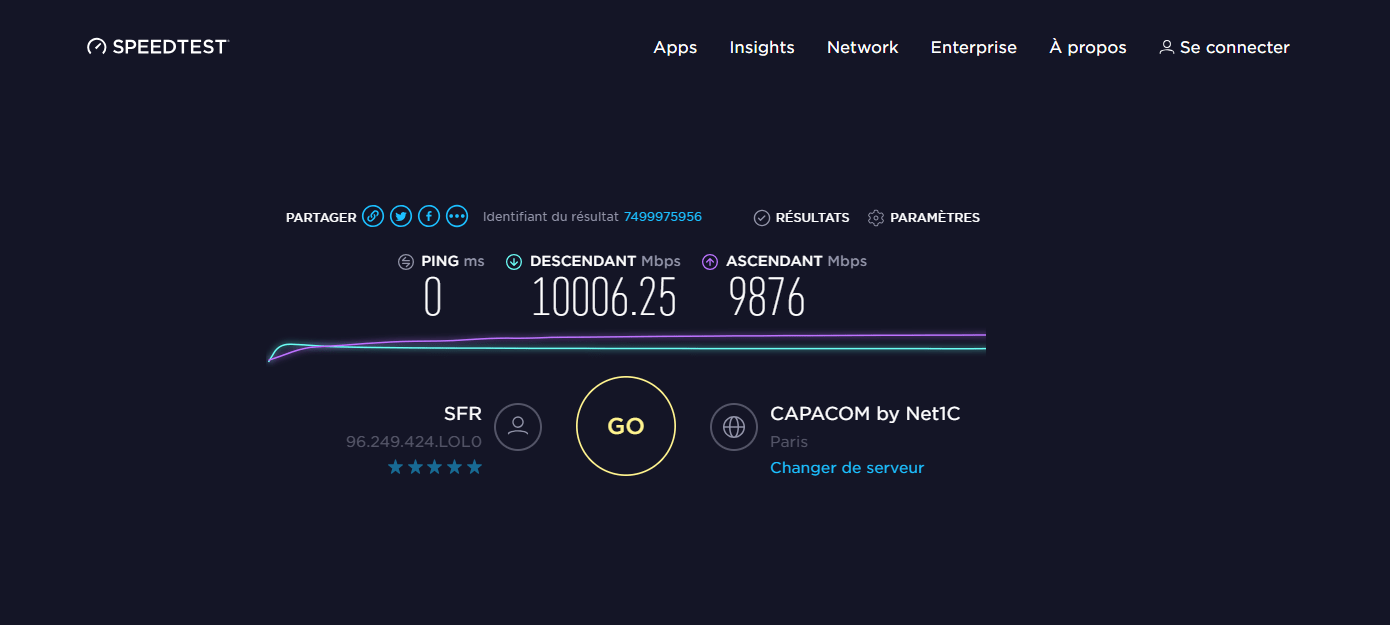
Task: Copy the result link via chain icon
Action: (373, 216)
